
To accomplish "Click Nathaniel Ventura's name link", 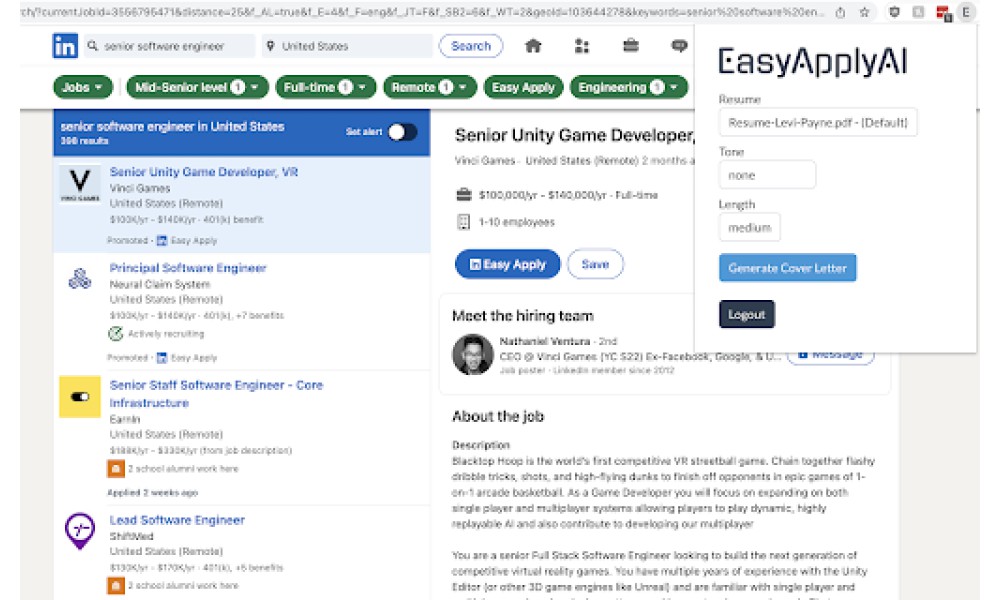I will tap(545, 341).
